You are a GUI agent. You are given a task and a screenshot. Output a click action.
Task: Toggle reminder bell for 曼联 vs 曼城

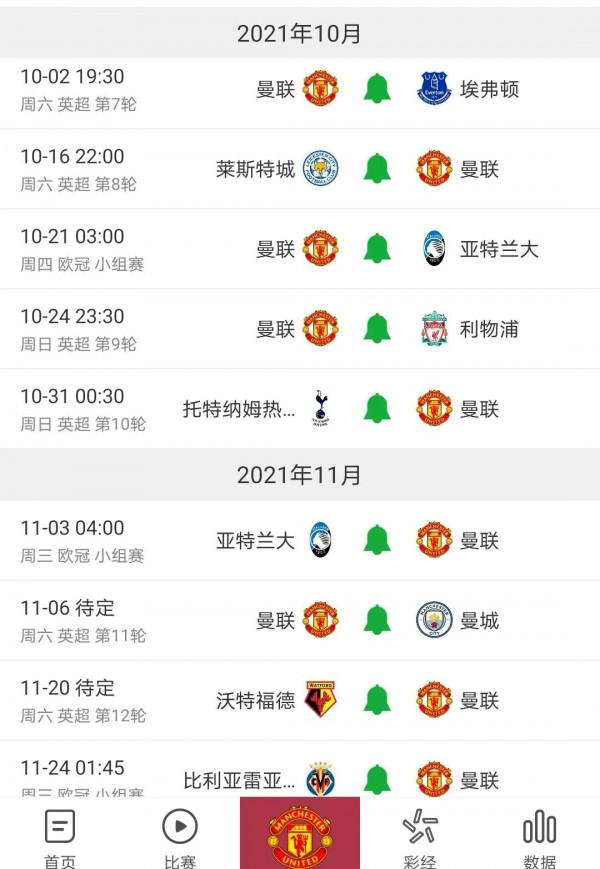377,621
